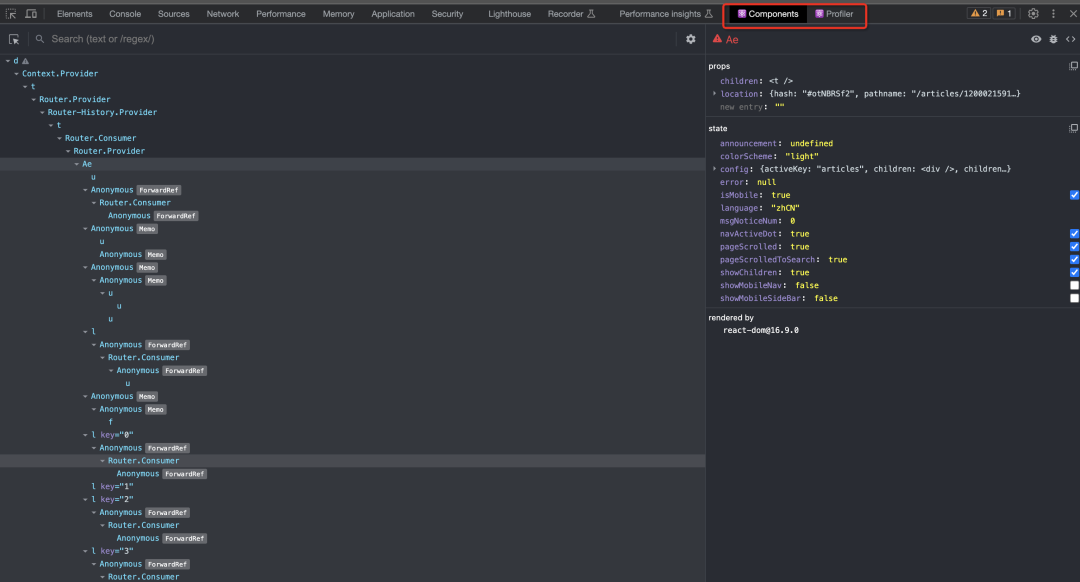Switch to the Elements tab
This screenshot has width=1080, height=582.
[74, 14]
